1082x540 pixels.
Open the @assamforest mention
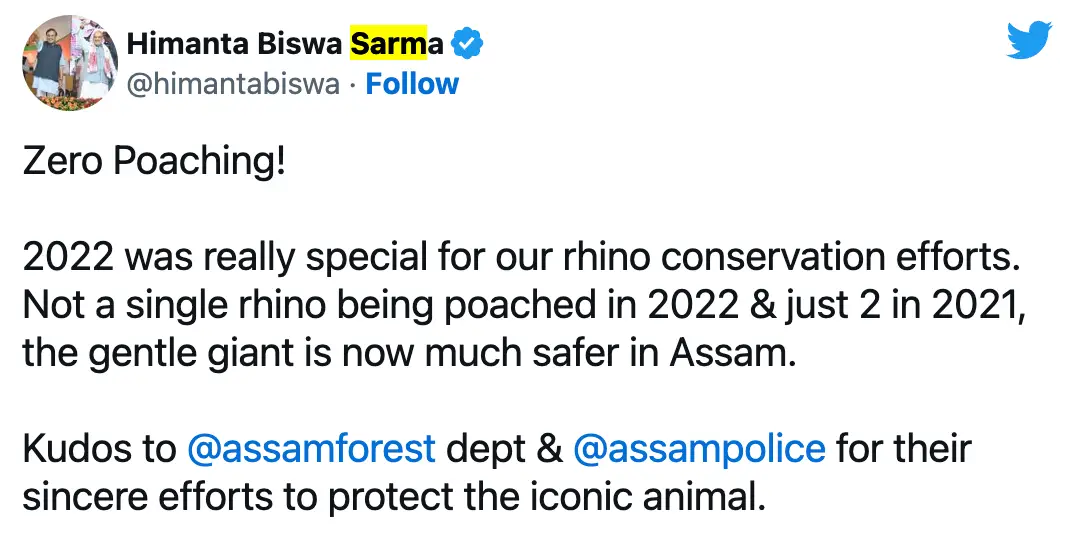pyautogui.click(x=311, y=449)
